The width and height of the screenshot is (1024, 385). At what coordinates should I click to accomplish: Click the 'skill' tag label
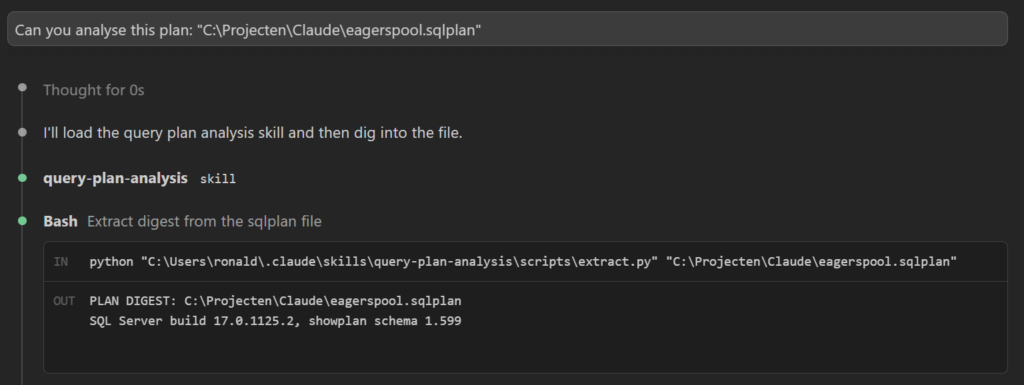click(217, 179)
